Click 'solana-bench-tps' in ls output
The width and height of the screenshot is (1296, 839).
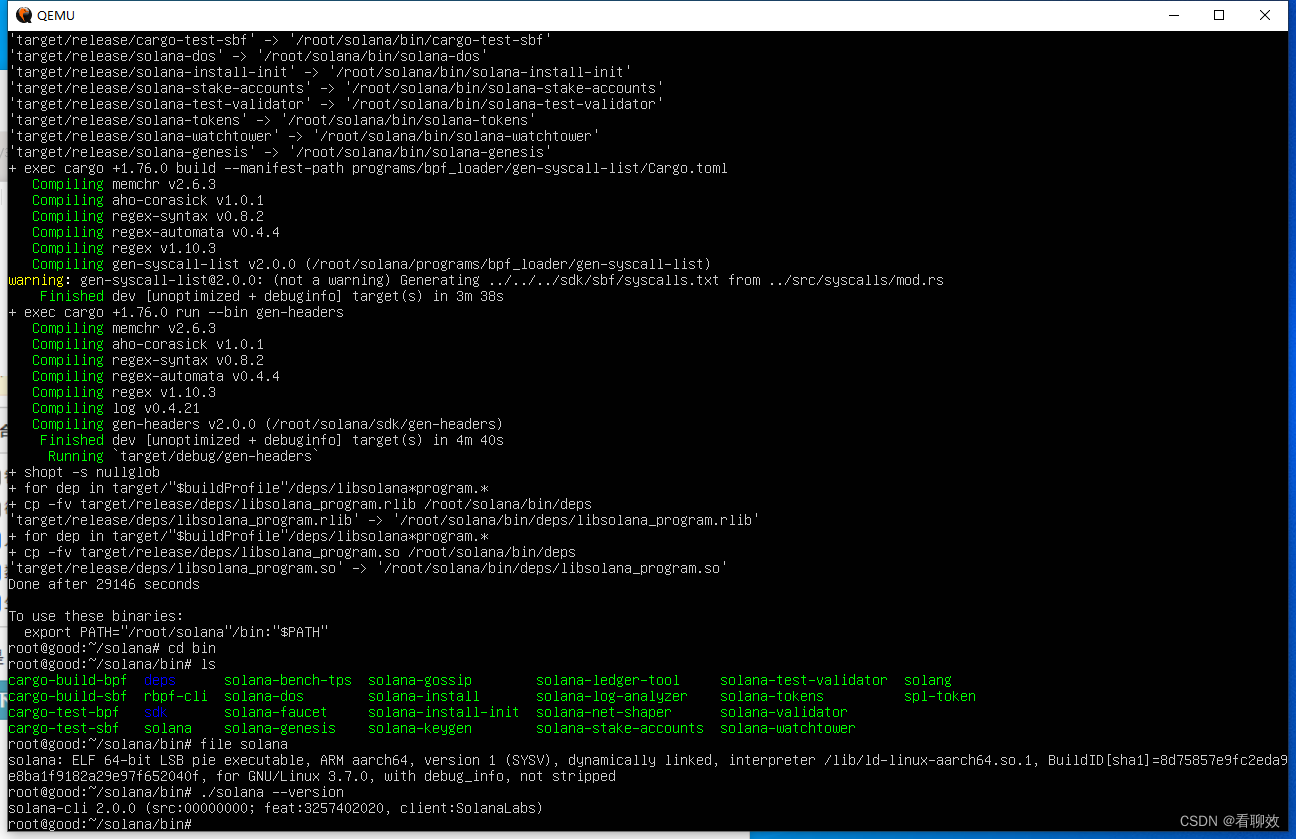coord(288,680)
